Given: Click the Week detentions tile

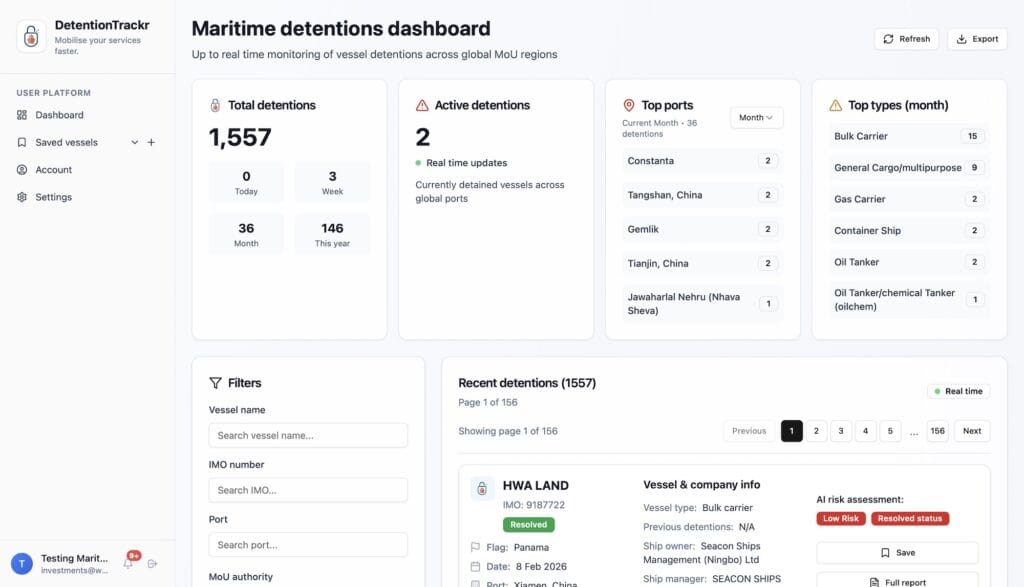Looking at the screenshot, I should coord(332,182).
